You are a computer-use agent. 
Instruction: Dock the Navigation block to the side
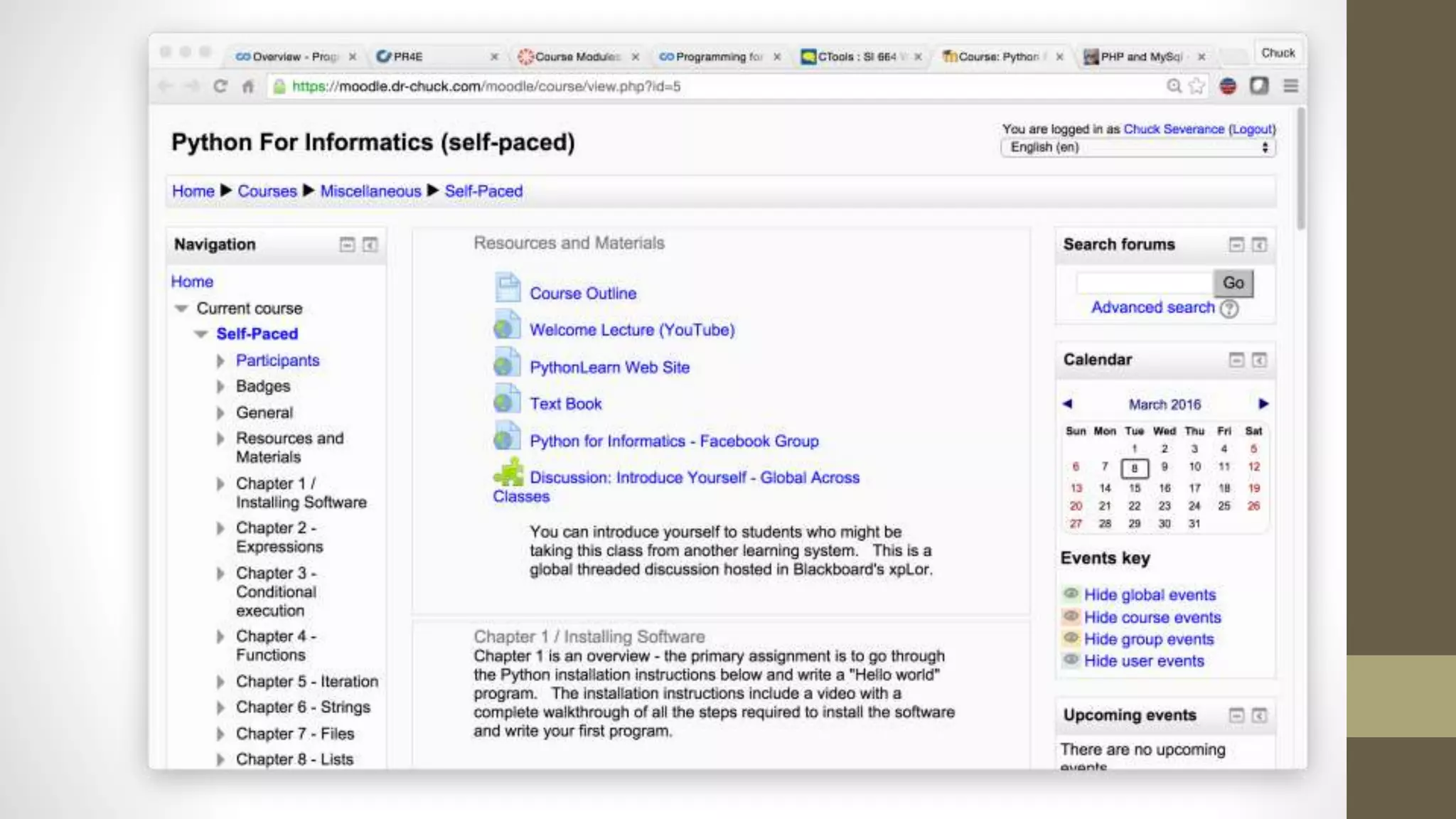point(370,245)
